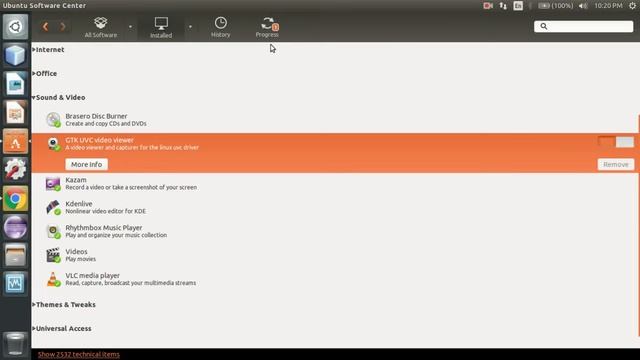This screenshot has width=640, height=360.
Task: Select the Kazam row title
Action: coord(76,180)
